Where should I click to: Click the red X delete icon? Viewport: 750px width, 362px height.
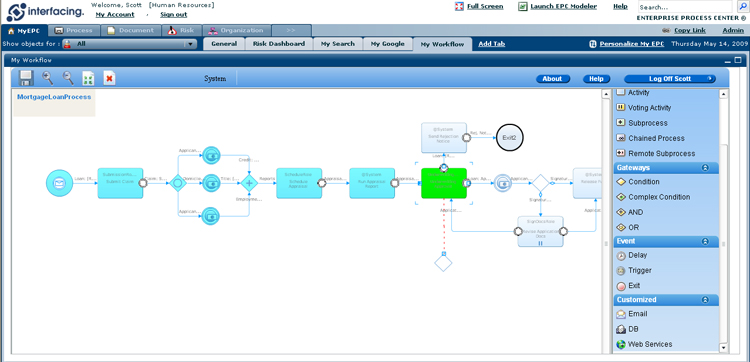tap(110, 78)
